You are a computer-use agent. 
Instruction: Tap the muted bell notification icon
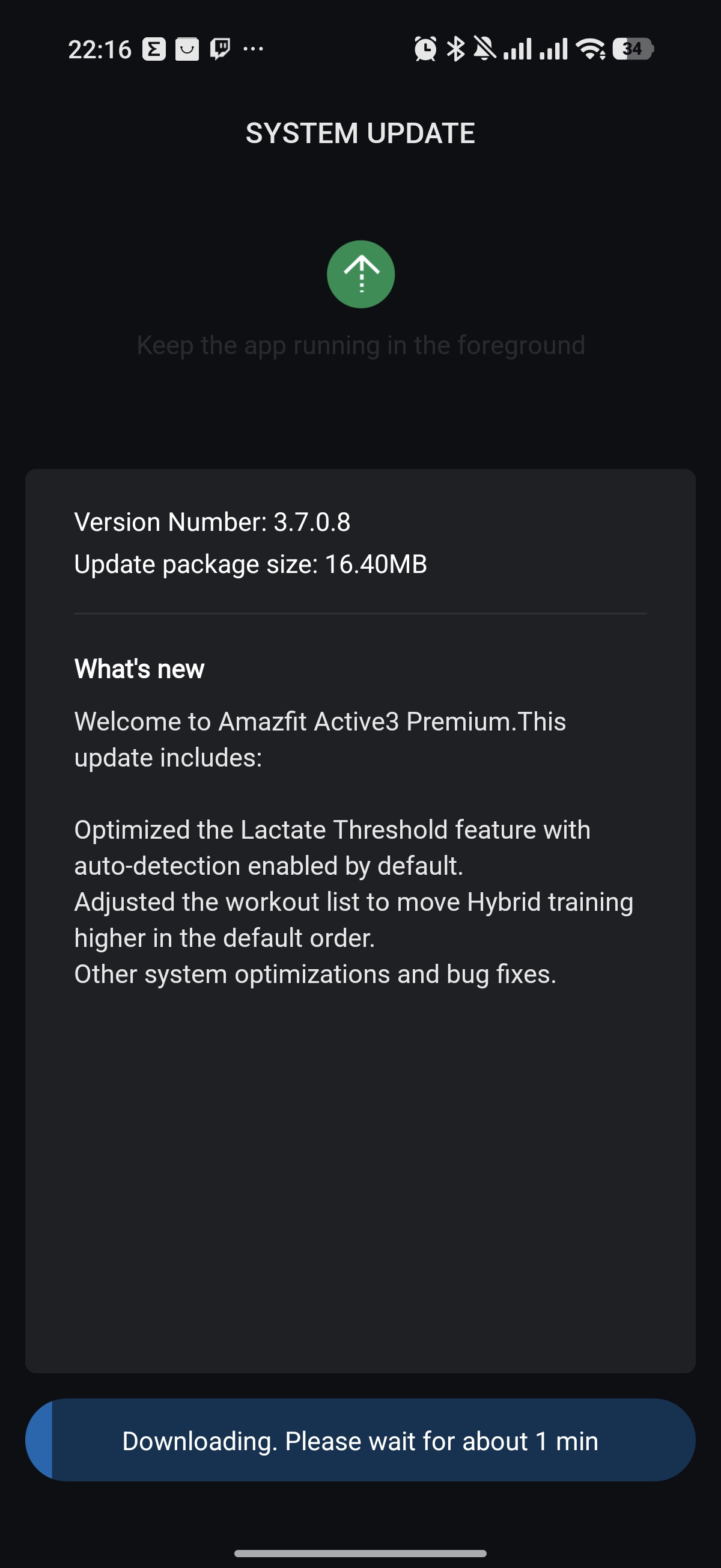pos(484,49)
